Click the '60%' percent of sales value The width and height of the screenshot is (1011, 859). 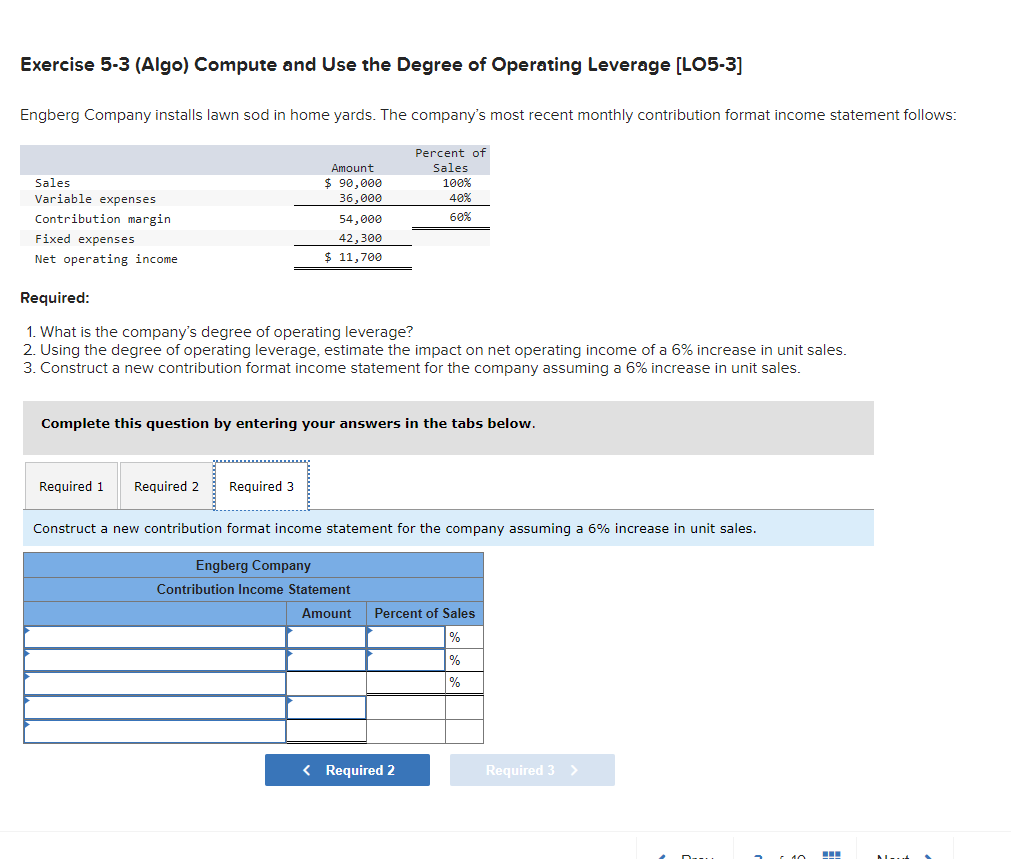[460, 217]
